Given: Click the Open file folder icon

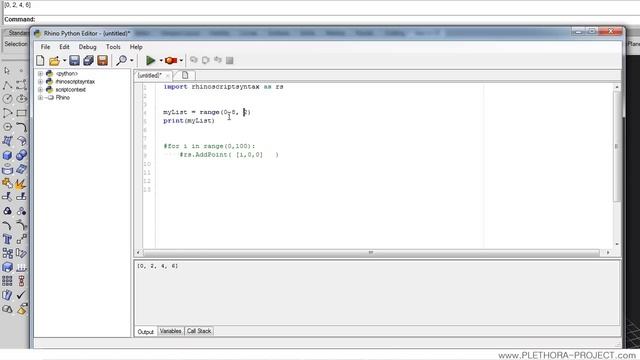Looking at the screenshot, I should [x=54, y=61].
